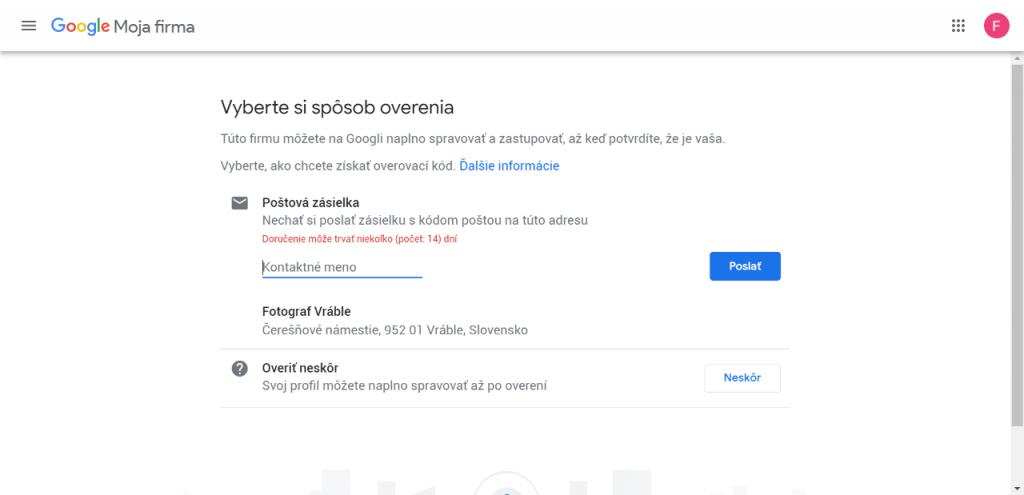The image size is (1024, 495).
Task: Open the account avatar labeled F
Action: pyautogui.click(x=996, y=26)
